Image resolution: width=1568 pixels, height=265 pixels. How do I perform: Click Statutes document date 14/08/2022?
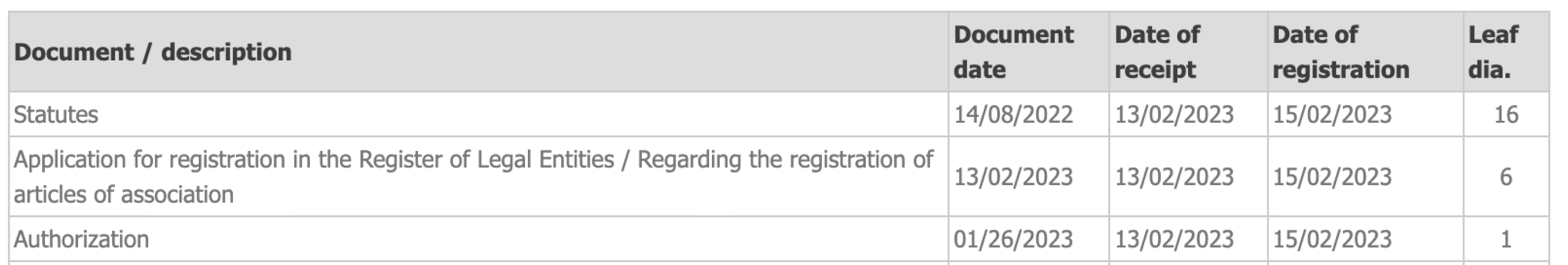[1013, 115]
